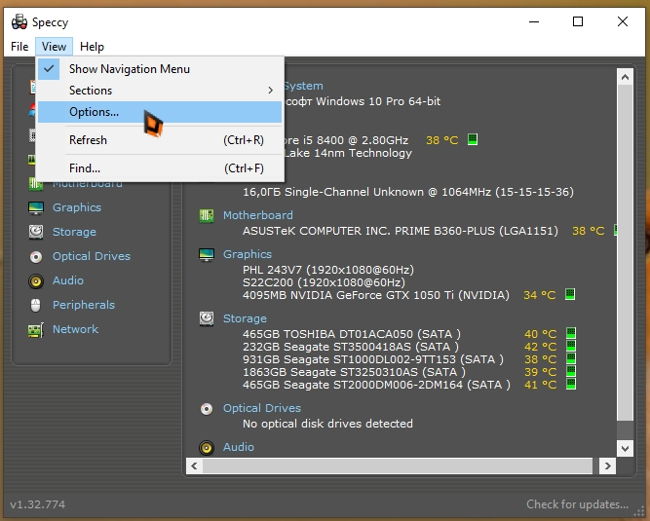Click TOSHIBA drive temperature indicator (40 °C)

tap(571, 333)
